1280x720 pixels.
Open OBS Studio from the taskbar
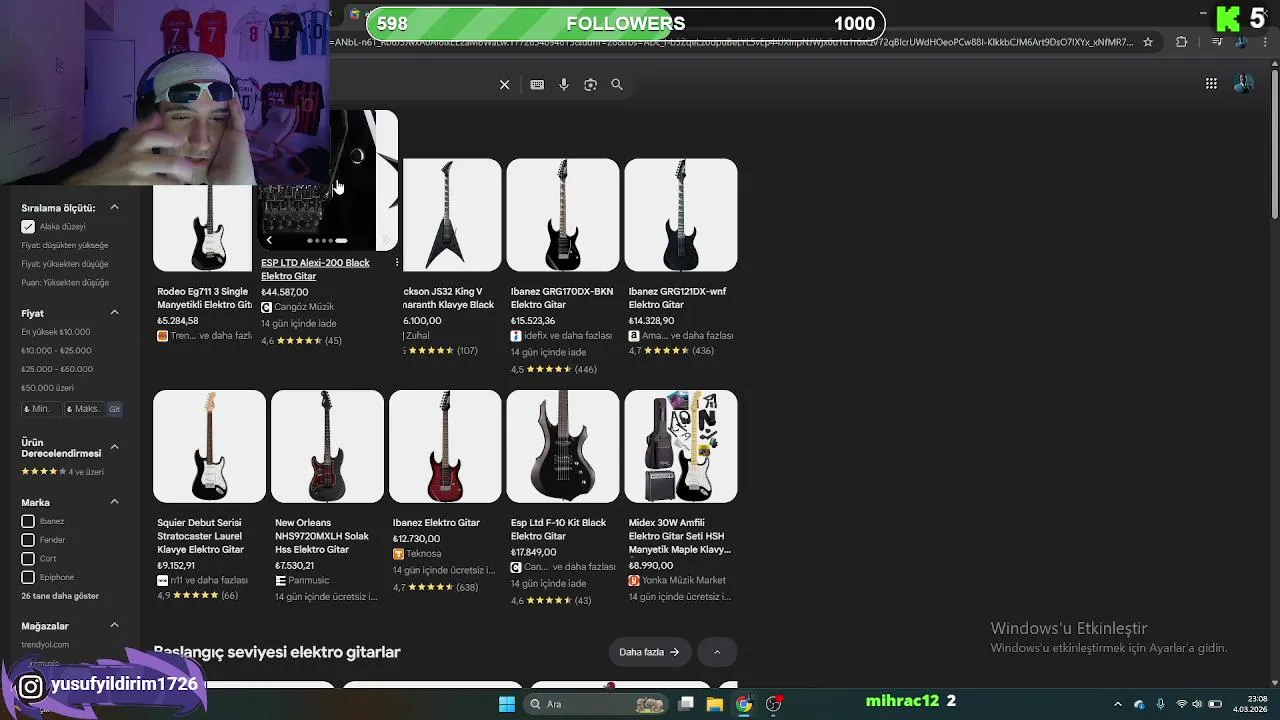(x=774, y=704)
